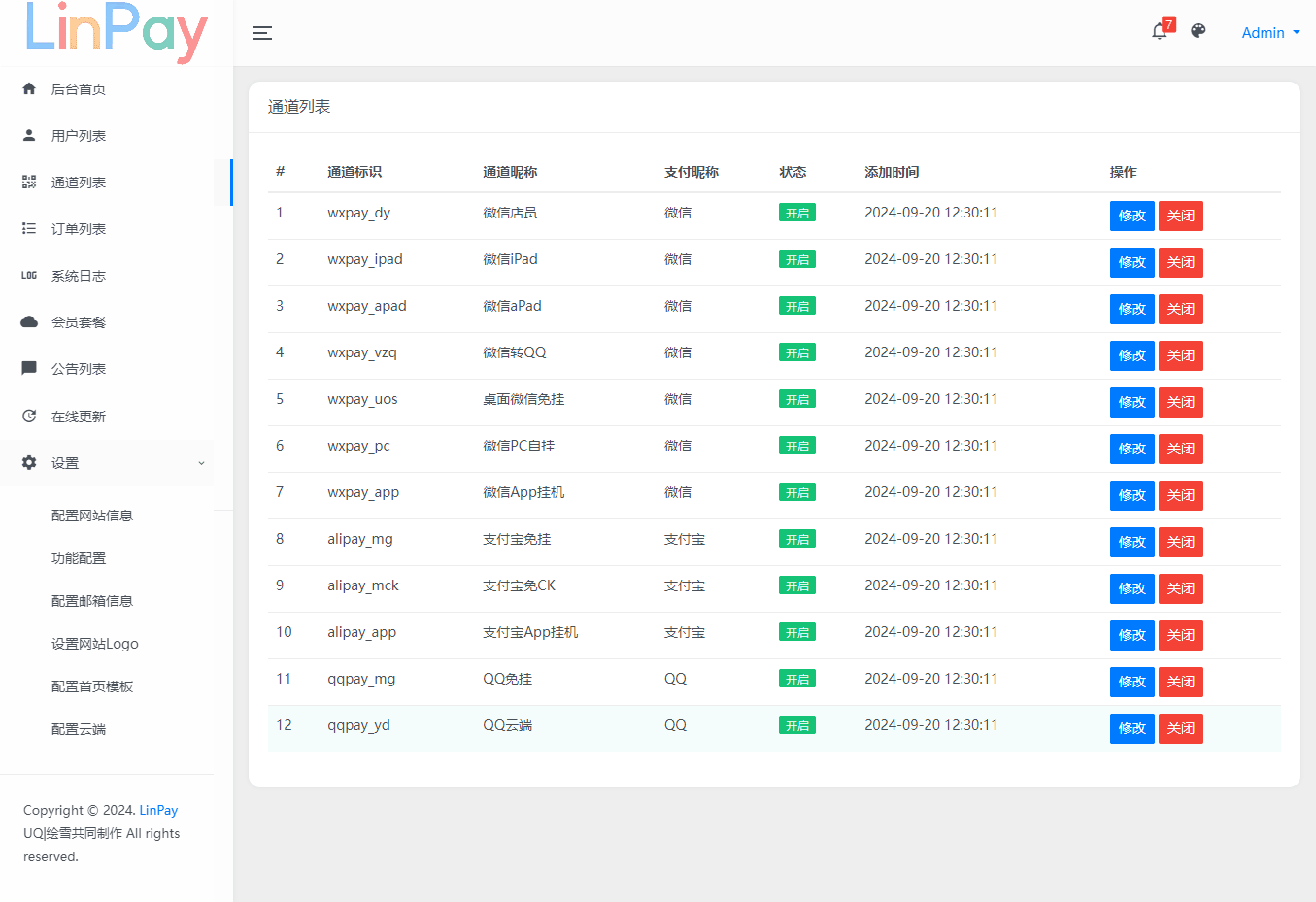This screenshot has height=902, width=1316.
Task: Click 修改 for alipay_mg row
Action: (1132, 542)
